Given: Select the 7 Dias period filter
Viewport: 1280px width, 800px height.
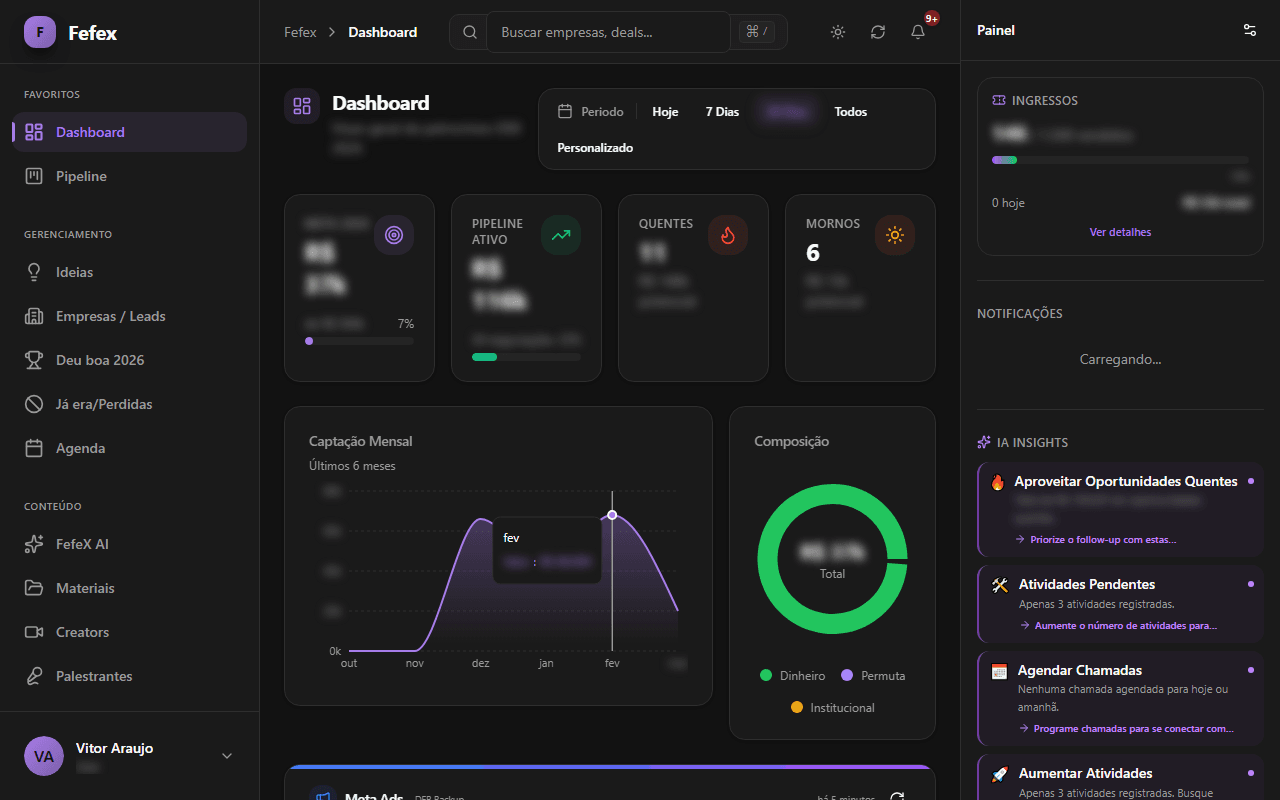Looking at the screenshot, I should [722, 112].
